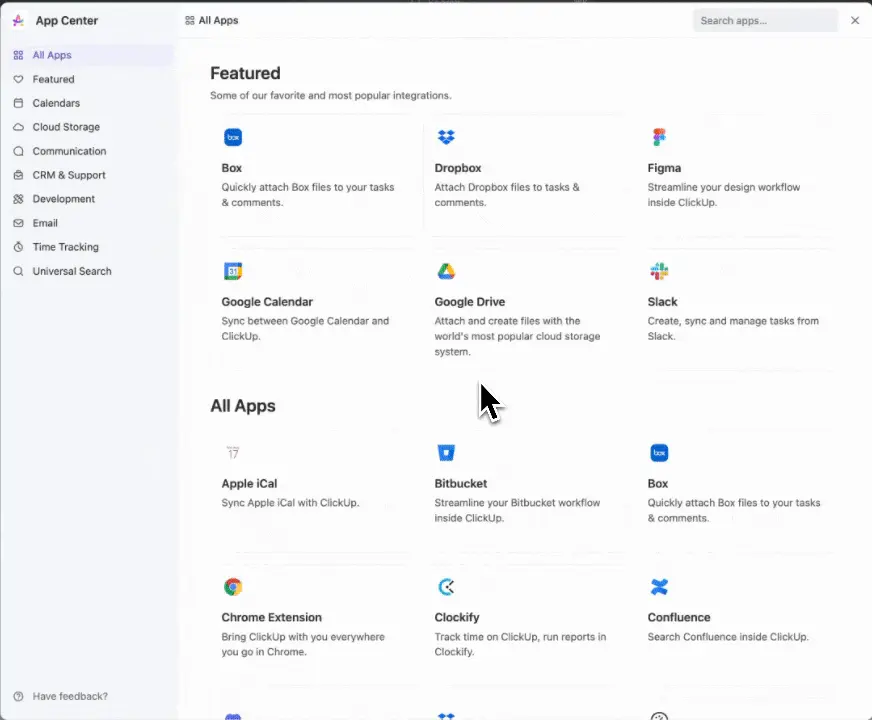This screenshot has height=720, width=872.
Task: Click the Email envelope icon in sidebar
Action: pyautogui.click(x=18, y=223)
